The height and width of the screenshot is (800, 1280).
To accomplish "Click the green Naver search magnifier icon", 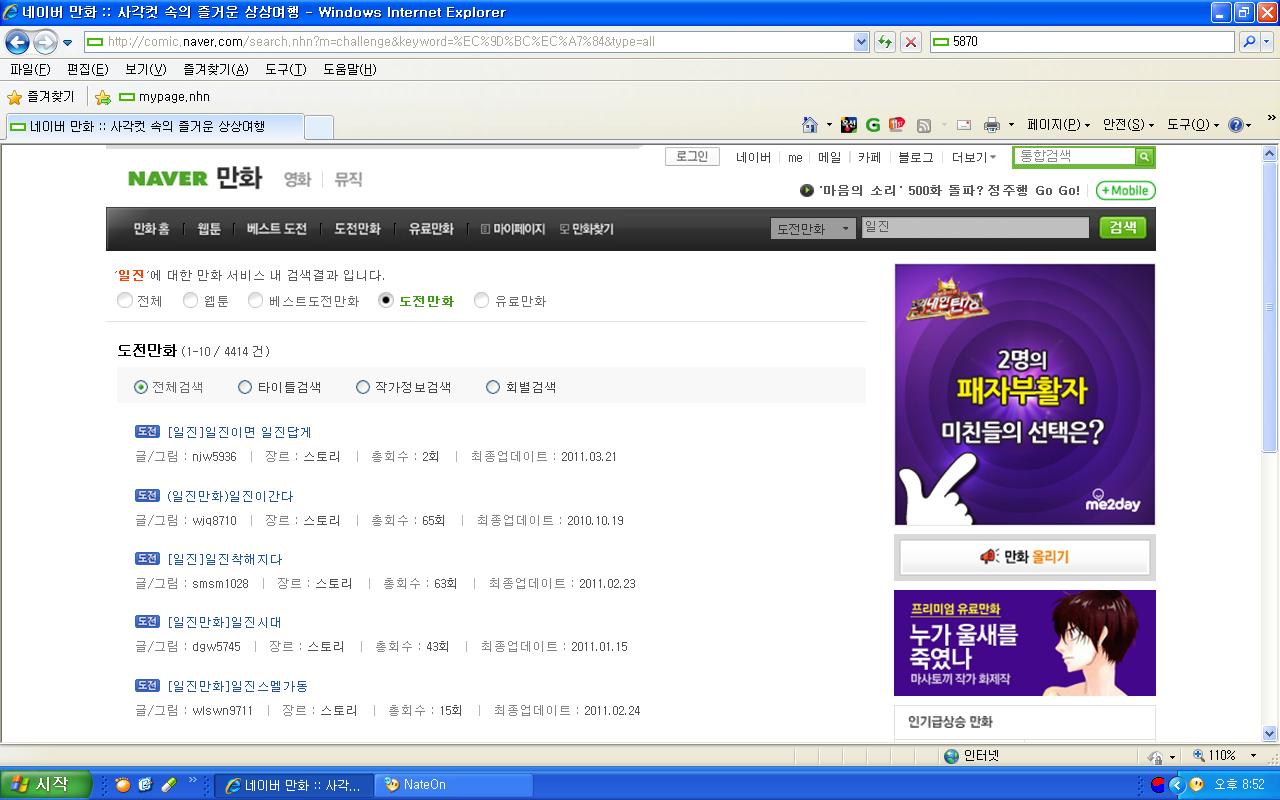I will coord(1144,157).
